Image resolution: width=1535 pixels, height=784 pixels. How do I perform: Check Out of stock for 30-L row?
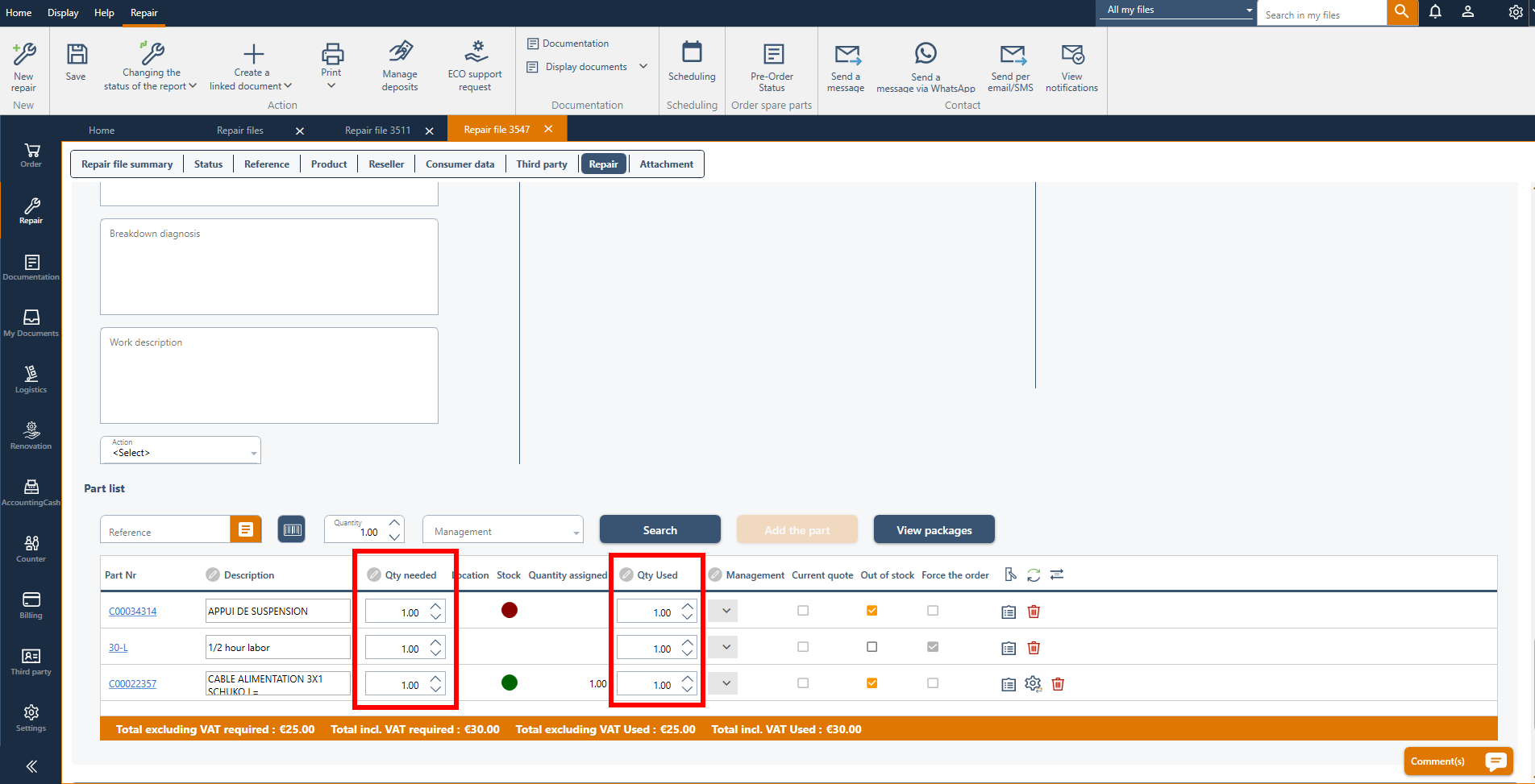[x=871, y=647]
